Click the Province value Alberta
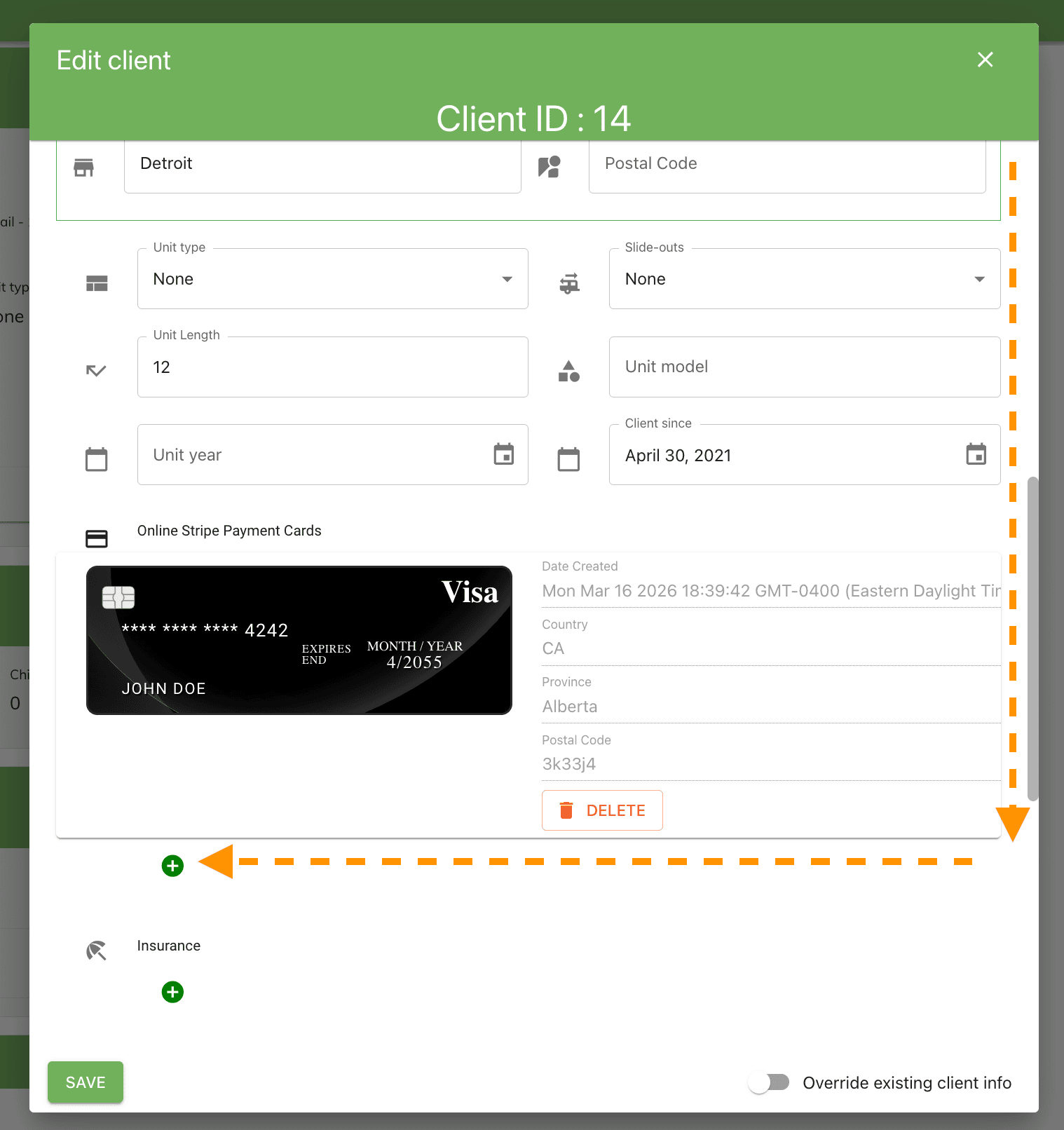 (570, 707)
